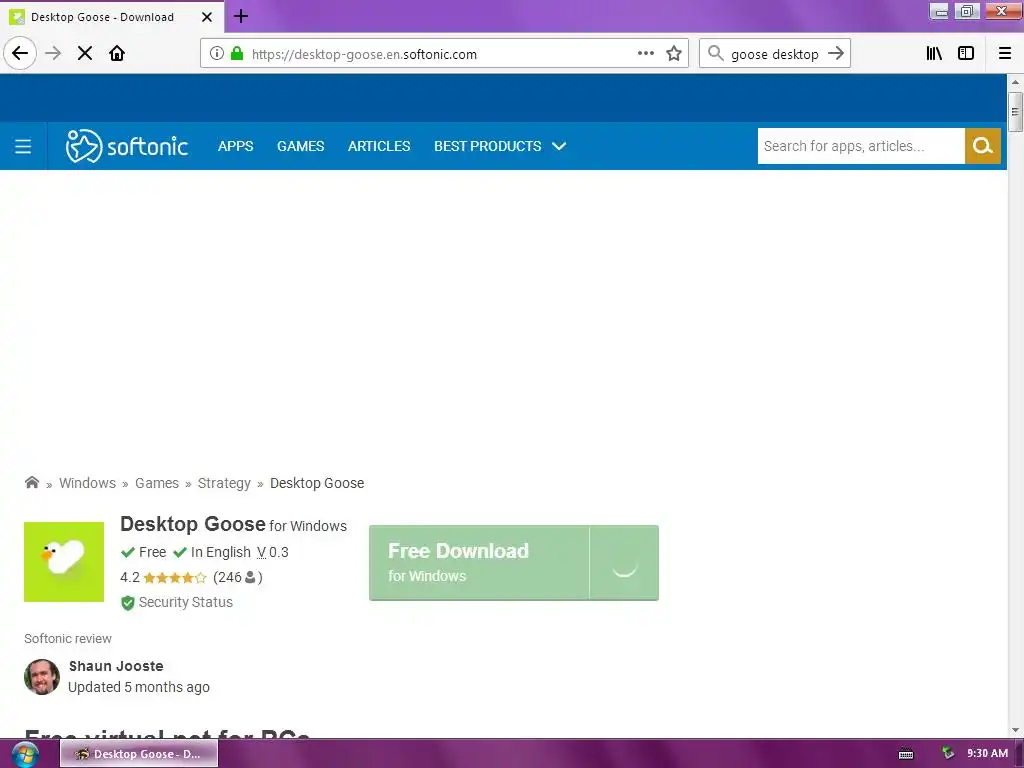Open Shaun Jooste author name link
Viewport: 1024px width, 768px height.
coord(116,666)
